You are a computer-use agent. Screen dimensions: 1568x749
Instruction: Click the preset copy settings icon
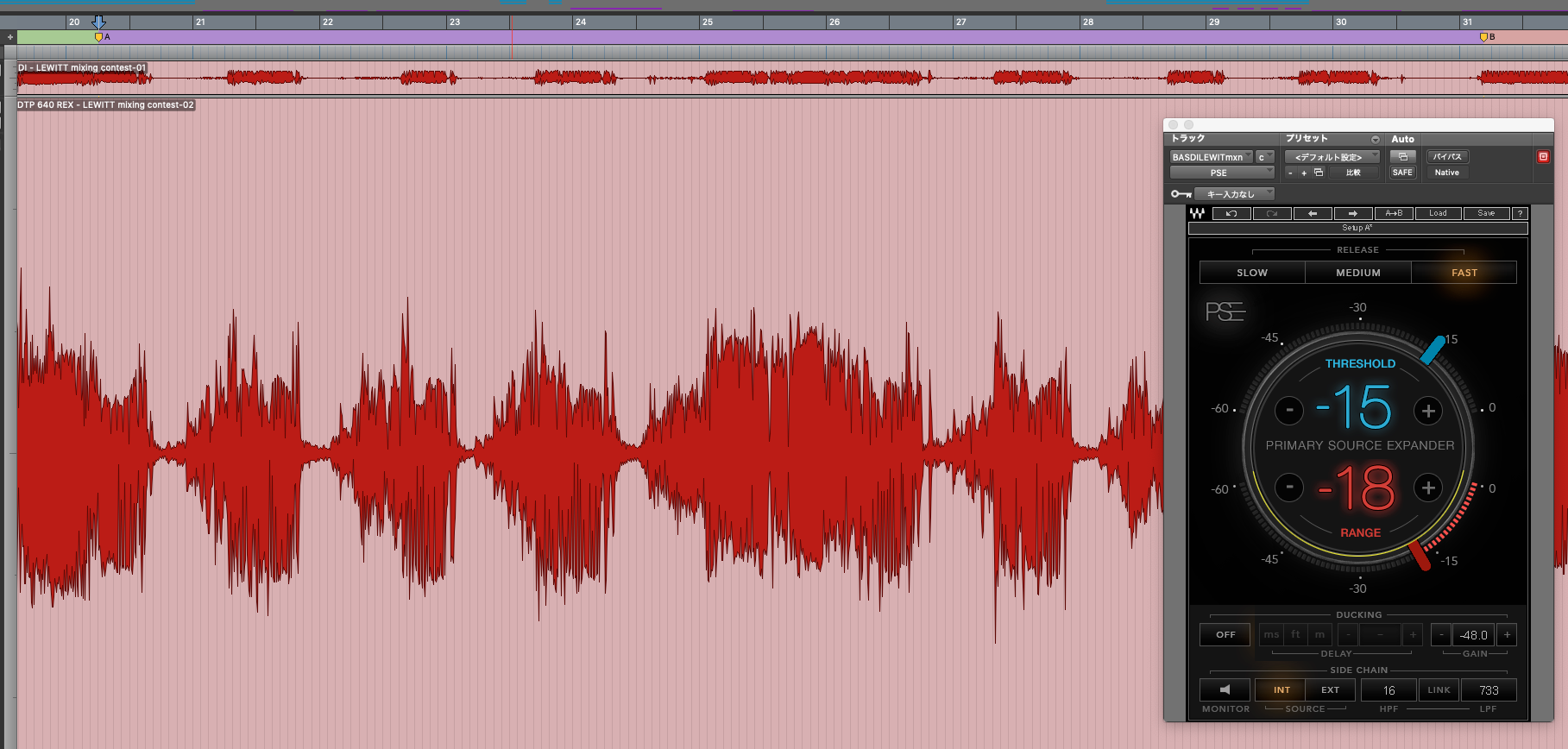(1318, 173)
